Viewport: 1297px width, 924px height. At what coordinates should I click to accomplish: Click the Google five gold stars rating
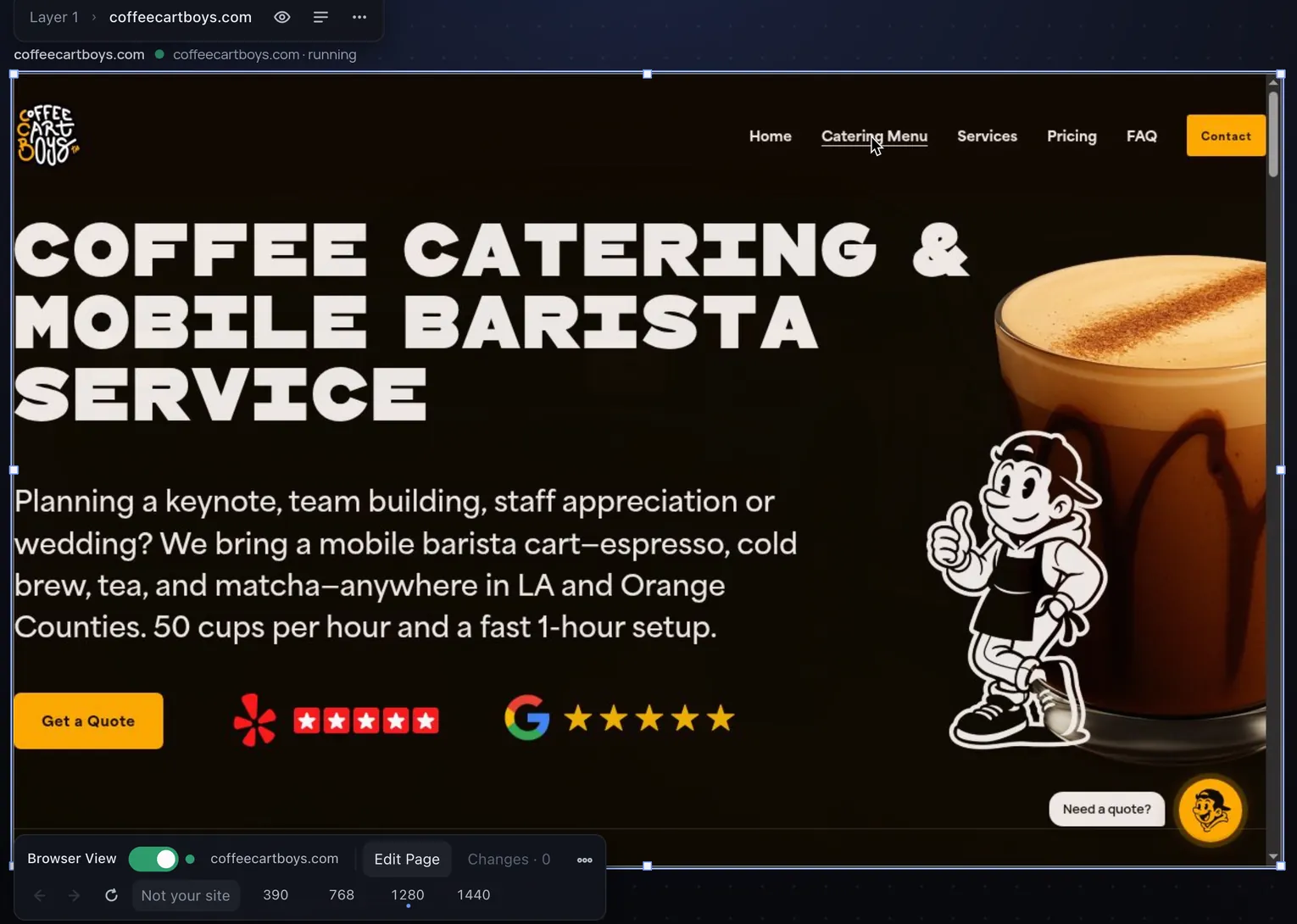click(x=649, y=718)
